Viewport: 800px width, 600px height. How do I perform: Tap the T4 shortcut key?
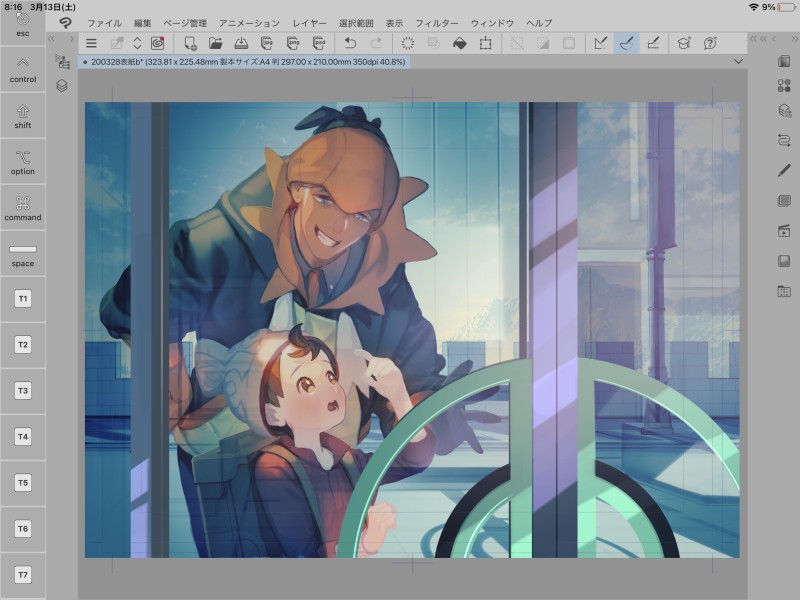pyautogui.click(x=23, y=437)
